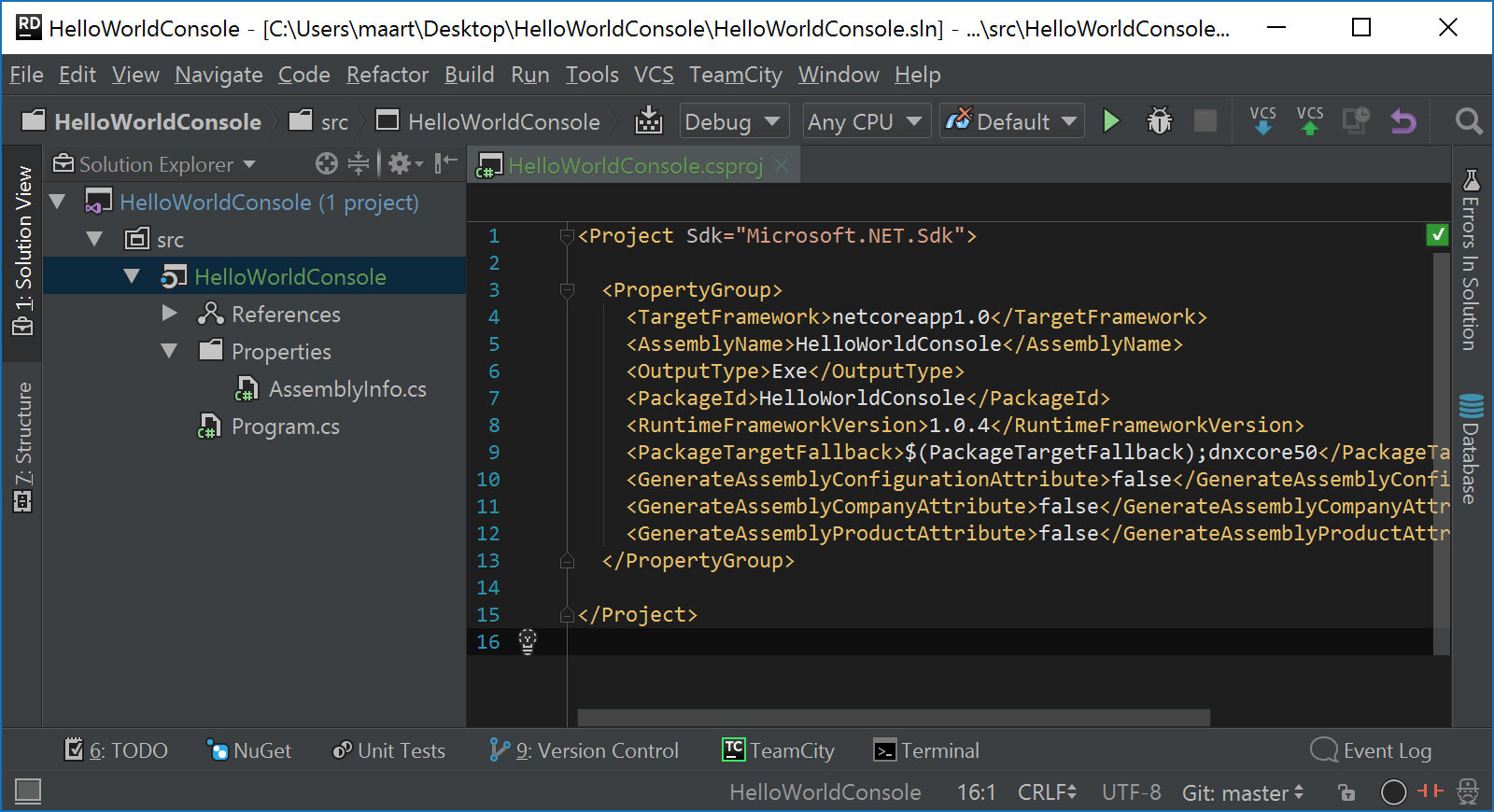Screen dimensions: 1494x812
Task: Open the Unit Tests tool window
Action: 388,750
